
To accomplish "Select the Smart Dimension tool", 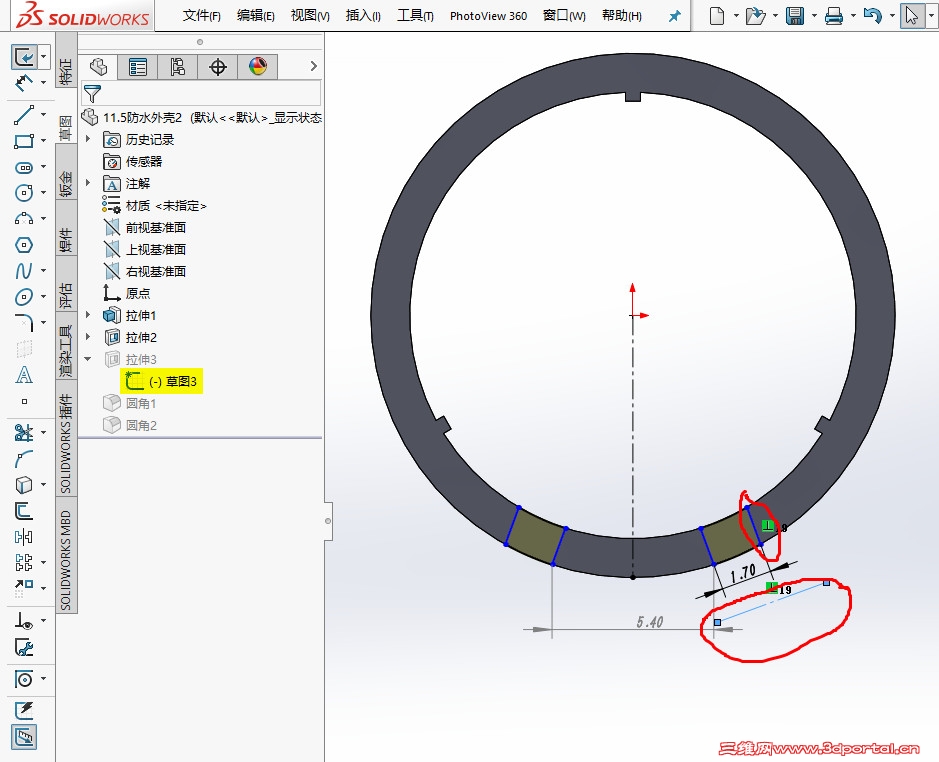I will (x=23, y=82).
